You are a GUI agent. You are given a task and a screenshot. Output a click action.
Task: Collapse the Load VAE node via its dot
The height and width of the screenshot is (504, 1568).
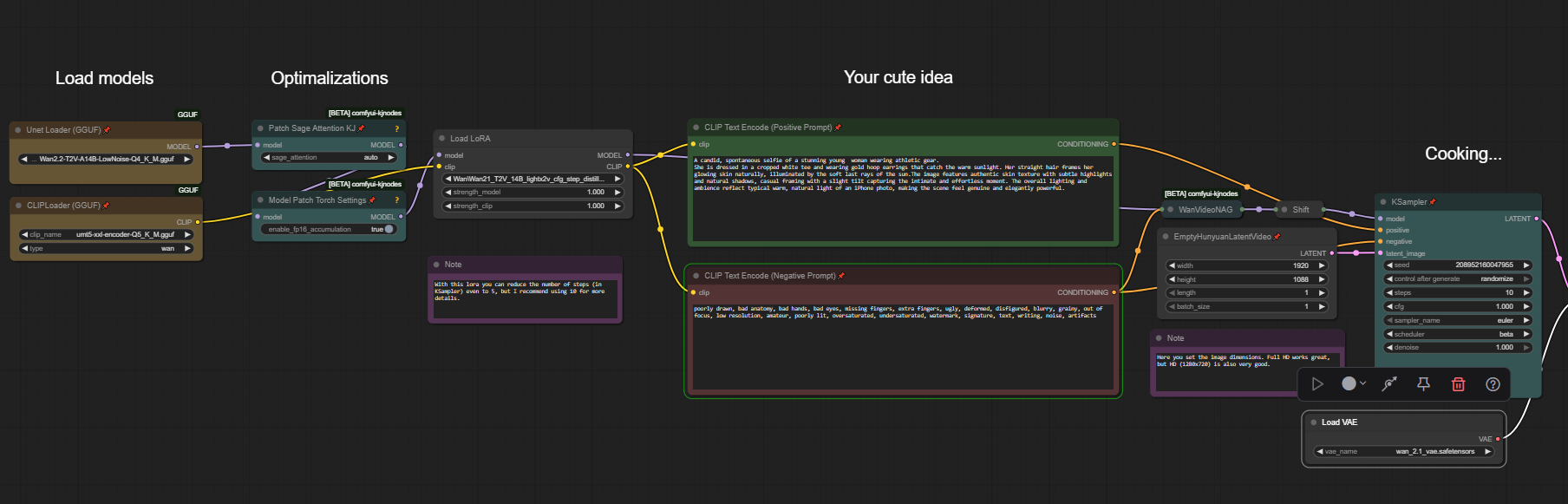coord(1313,422)
